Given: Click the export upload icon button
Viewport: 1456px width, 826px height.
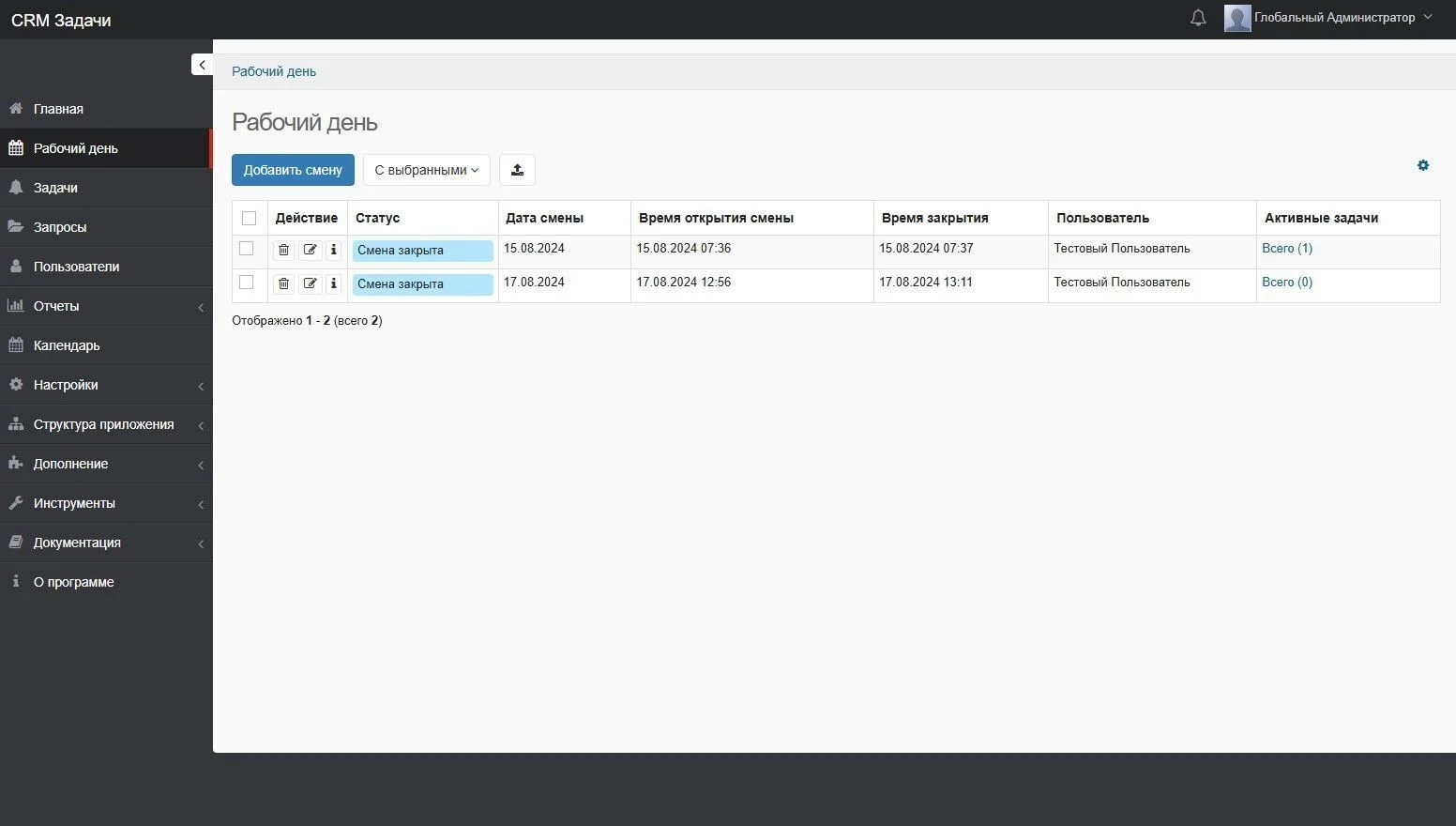Looking at the screenshot, I should tap(517, 170).
